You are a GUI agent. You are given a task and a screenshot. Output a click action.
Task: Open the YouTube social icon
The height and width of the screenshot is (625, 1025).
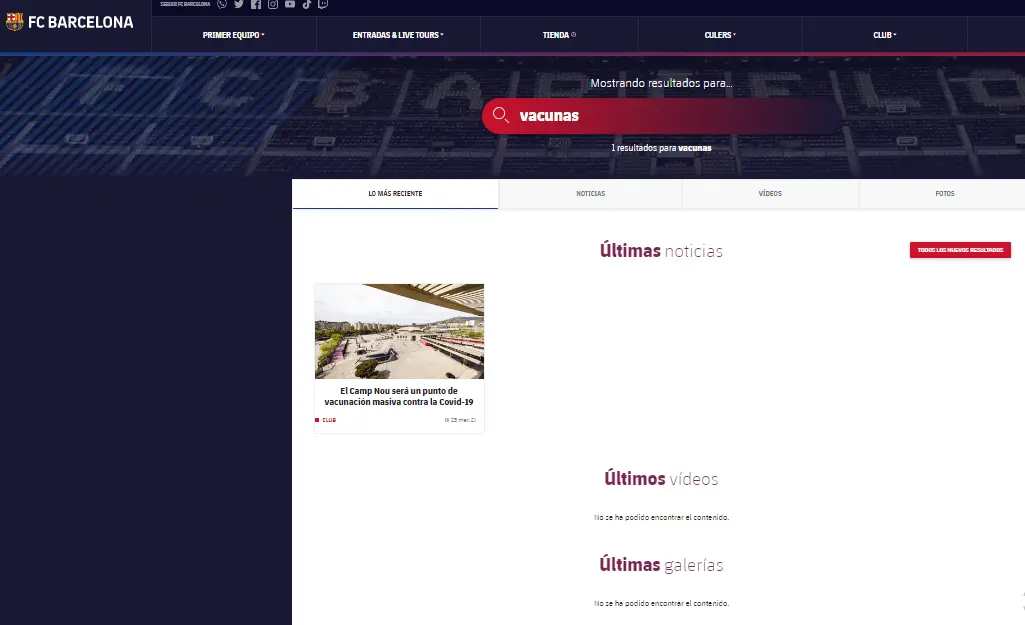click(x=290, y=4)
